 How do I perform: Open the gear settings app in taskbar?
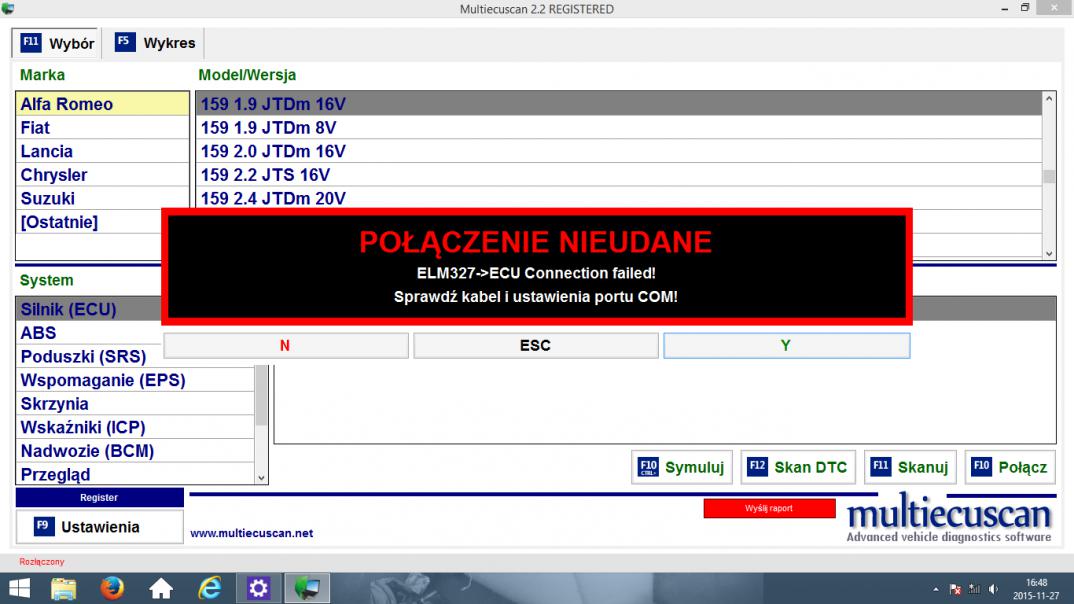coord(258,588)
